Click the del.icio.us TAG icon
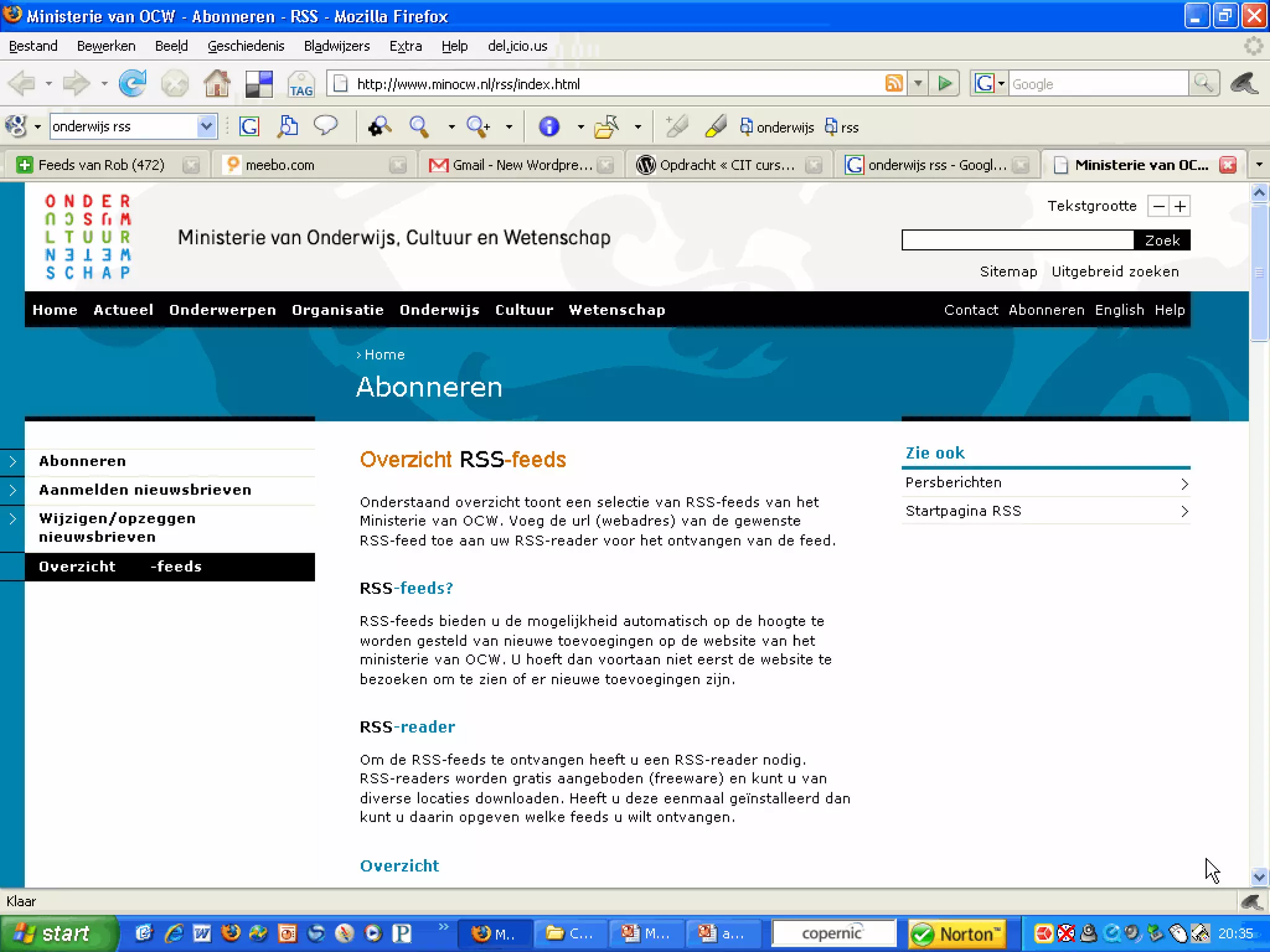The image size is (1270, 952). coord(301,84)
